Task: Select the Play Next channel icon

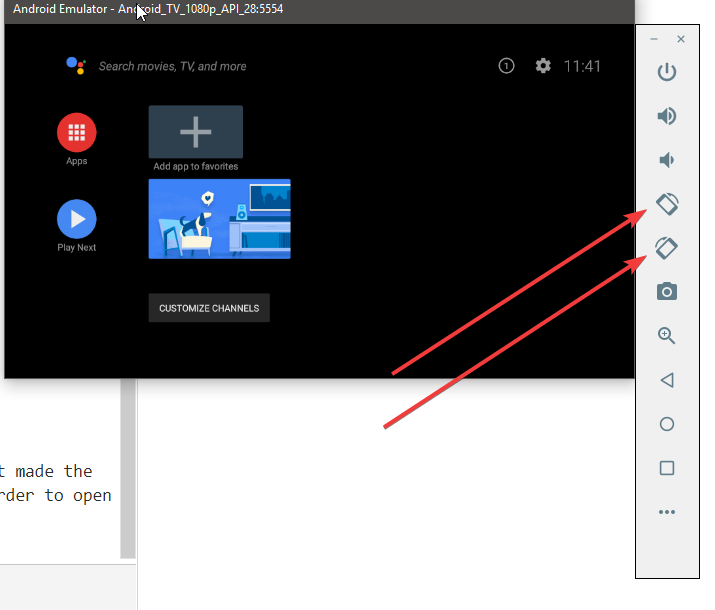Action: pos(77,219)
